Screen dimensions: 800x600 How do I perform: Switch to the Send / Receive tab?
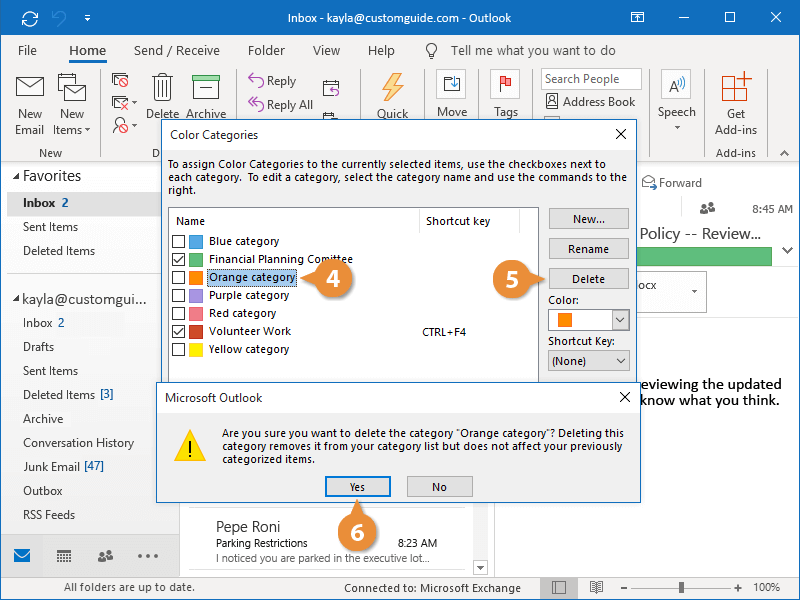[177, 51]
